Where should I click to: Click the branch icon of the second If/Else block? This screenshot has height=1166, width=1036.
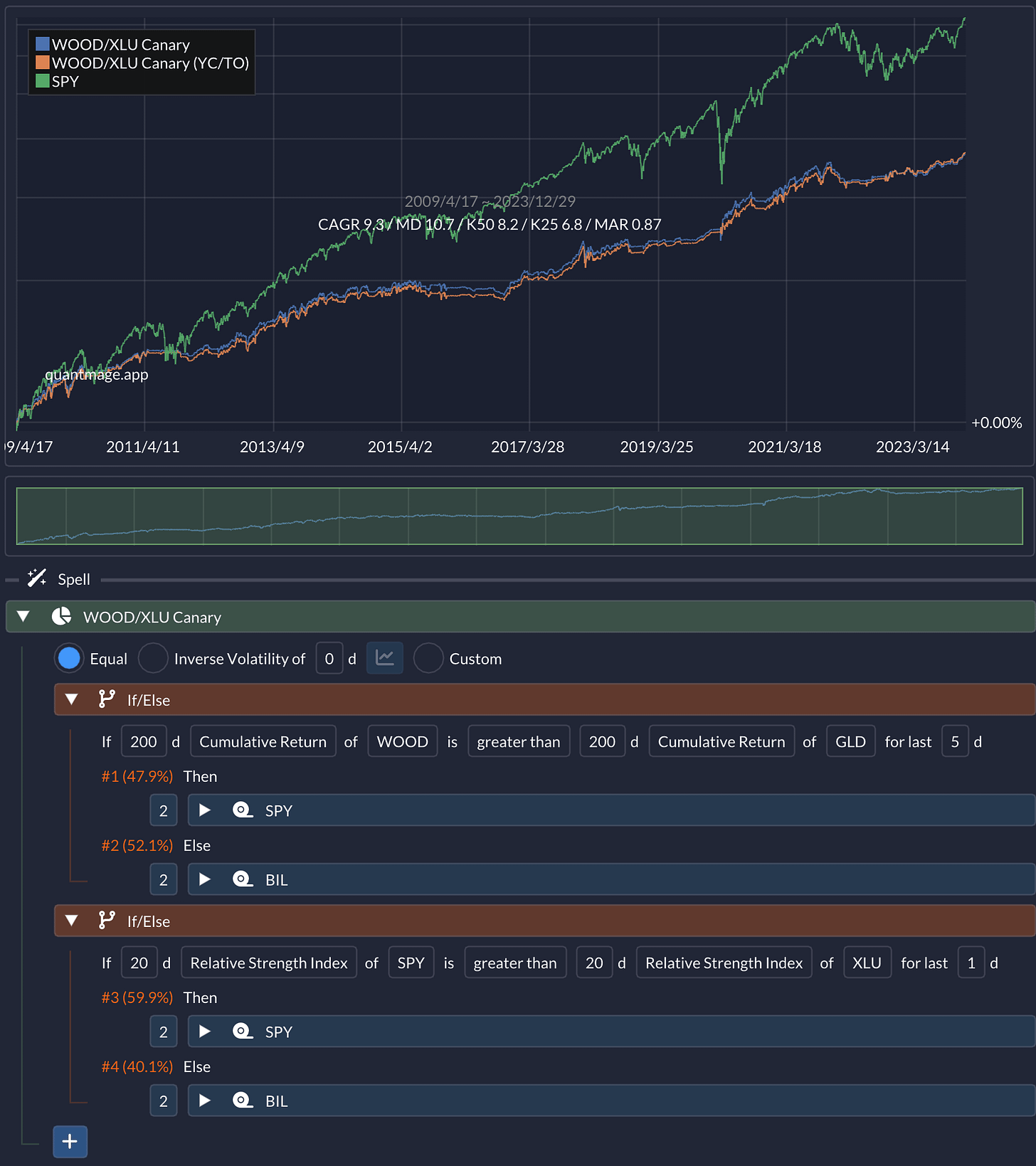[x=107, y=921]
